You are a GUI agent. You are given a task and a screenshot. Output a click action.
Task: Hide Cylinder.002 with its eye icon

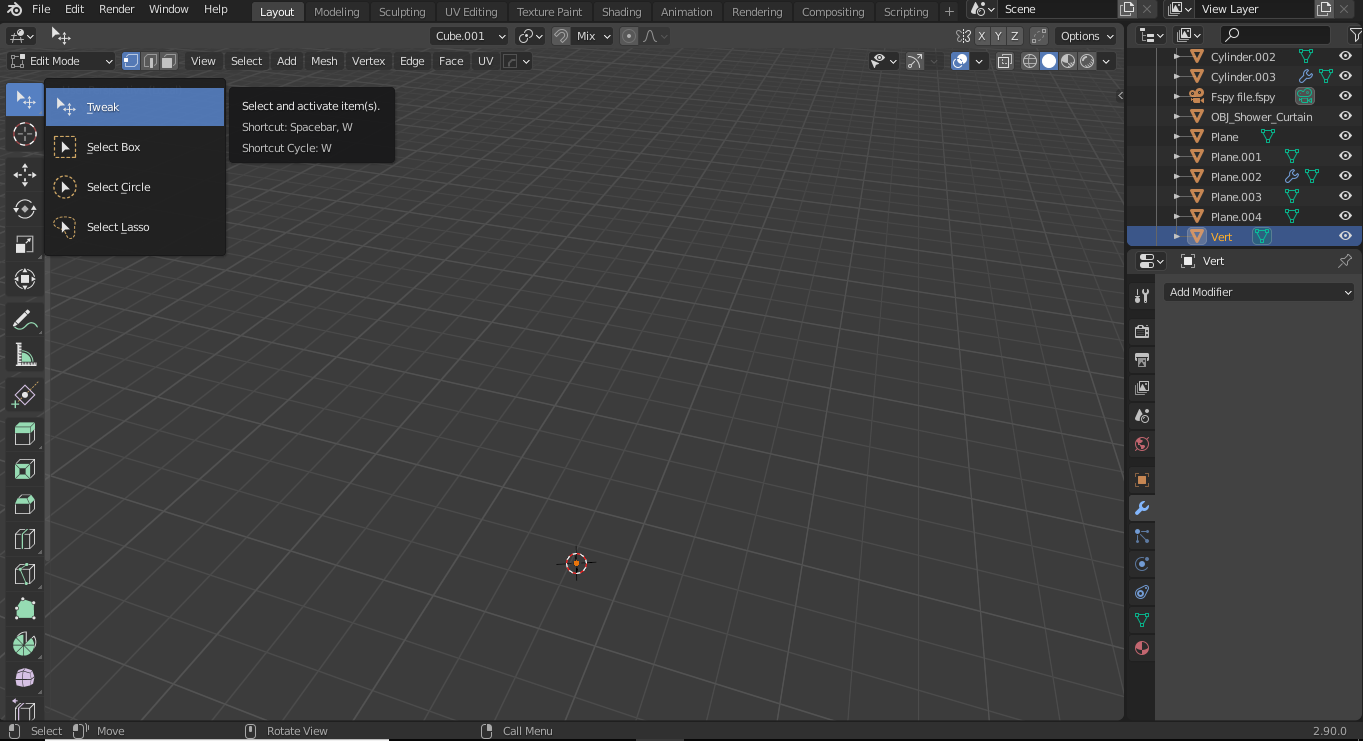[1345, 57]
